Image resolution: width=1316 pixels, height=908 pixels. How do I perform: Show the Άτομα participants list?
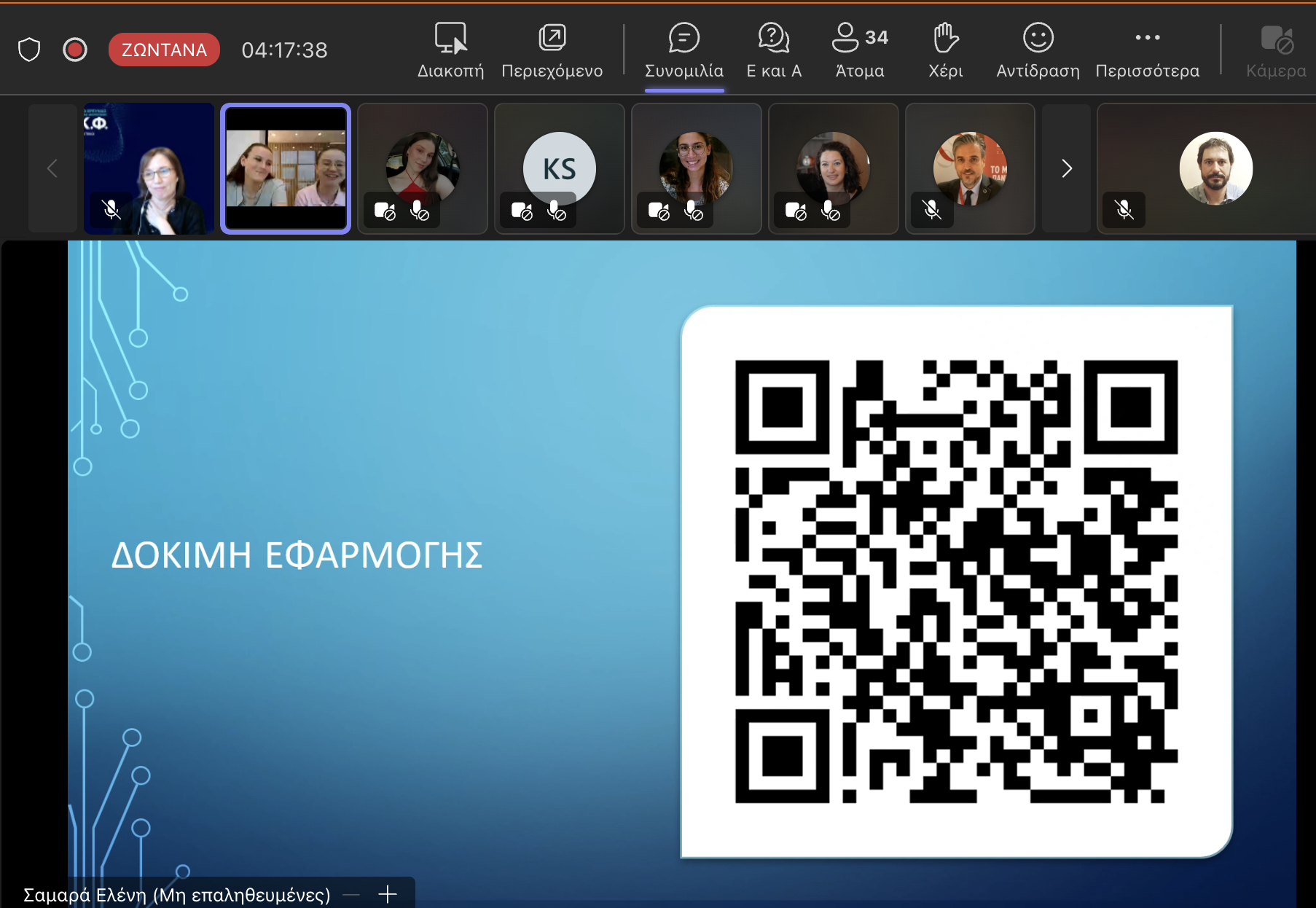[x=860, y=50]
